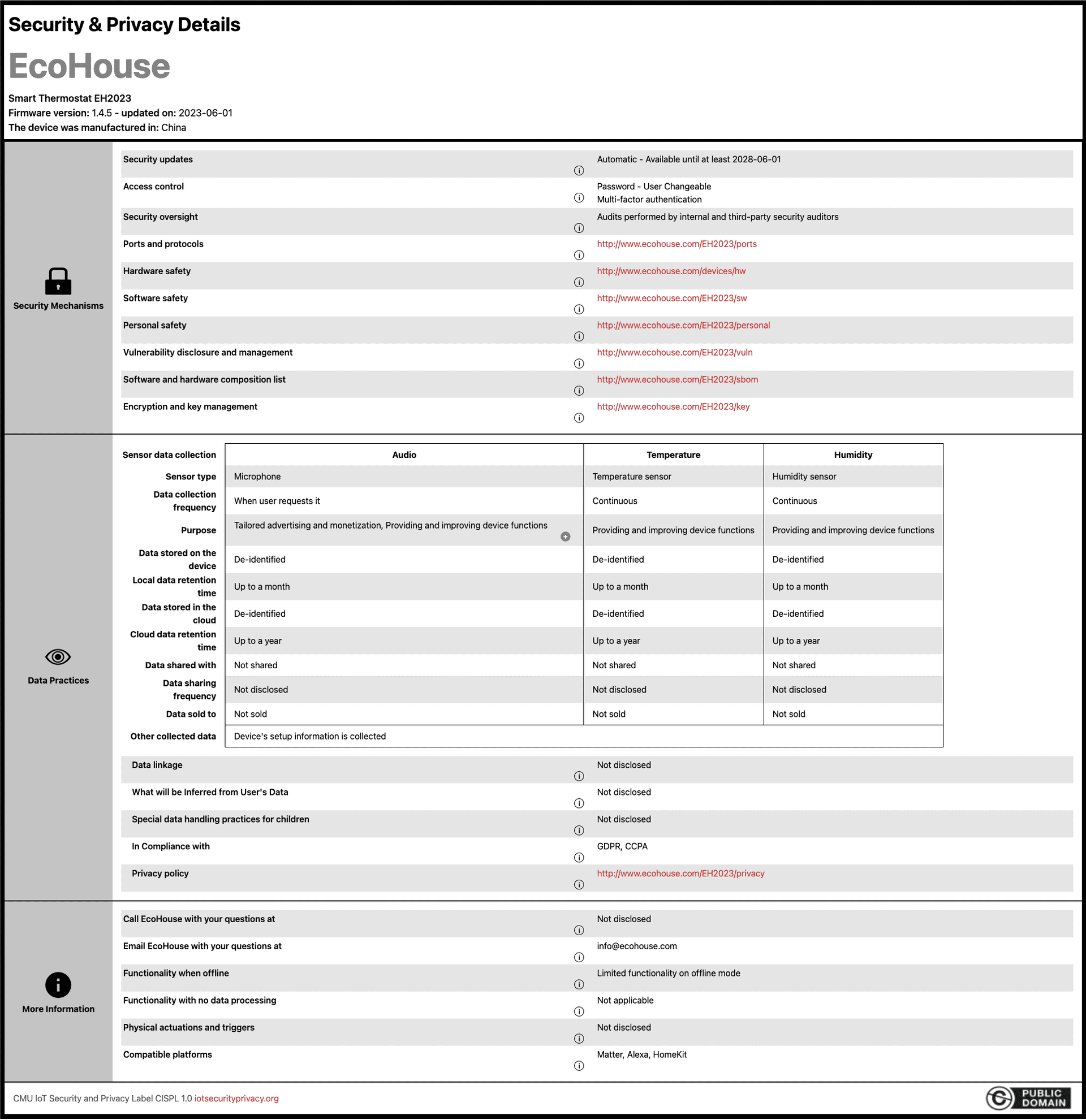This screenshot has height=1120, width=1086.
Task: Open the EH2023/sbom composition link
Action: pyautogui.click(x=677, y=379)
